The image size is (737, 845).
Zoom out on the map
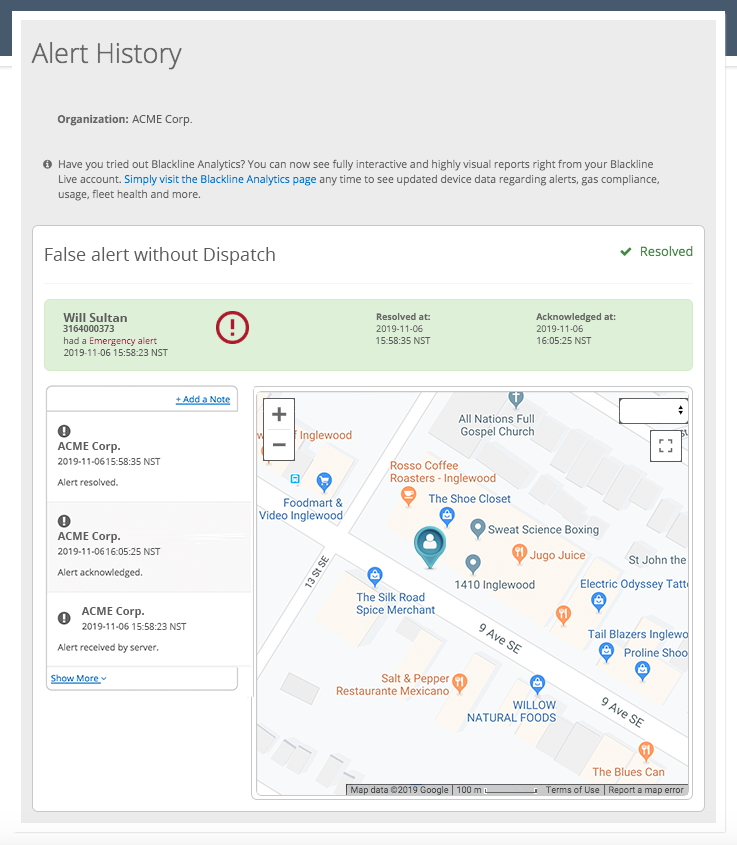pyautogui.click(x=279, y=445)
